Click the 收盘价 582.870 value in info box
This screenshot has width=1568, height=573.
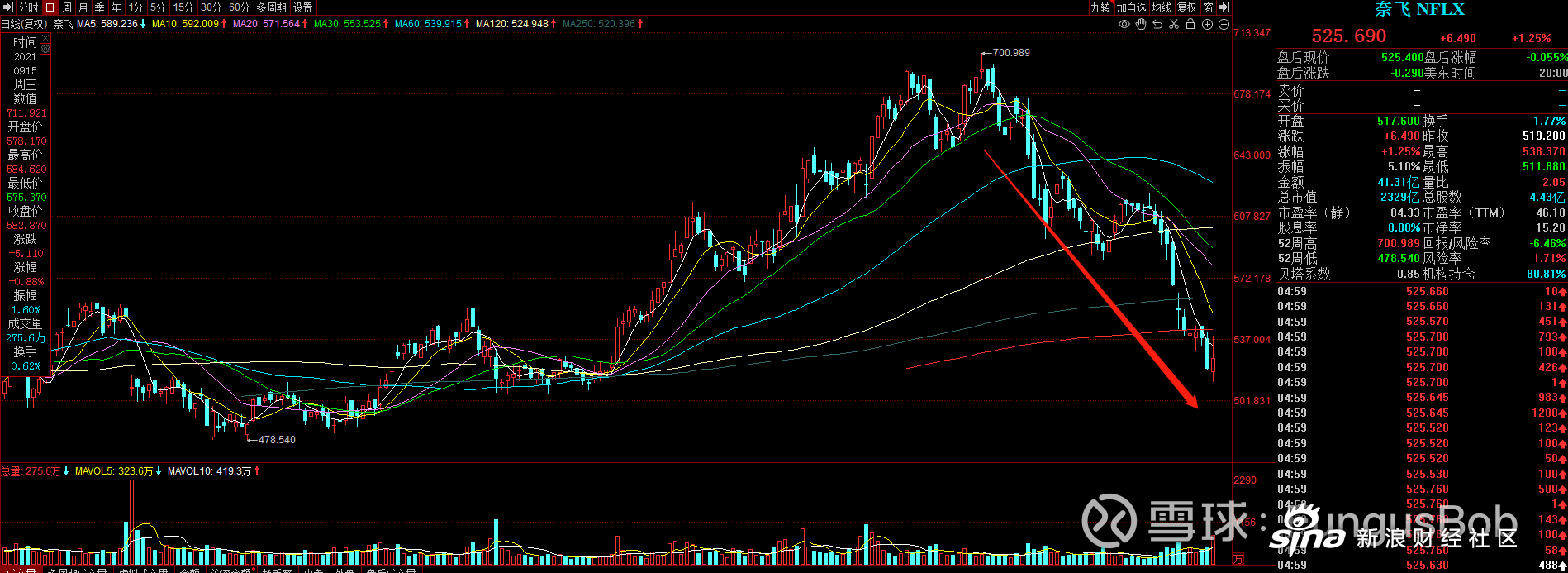[26, 226]
